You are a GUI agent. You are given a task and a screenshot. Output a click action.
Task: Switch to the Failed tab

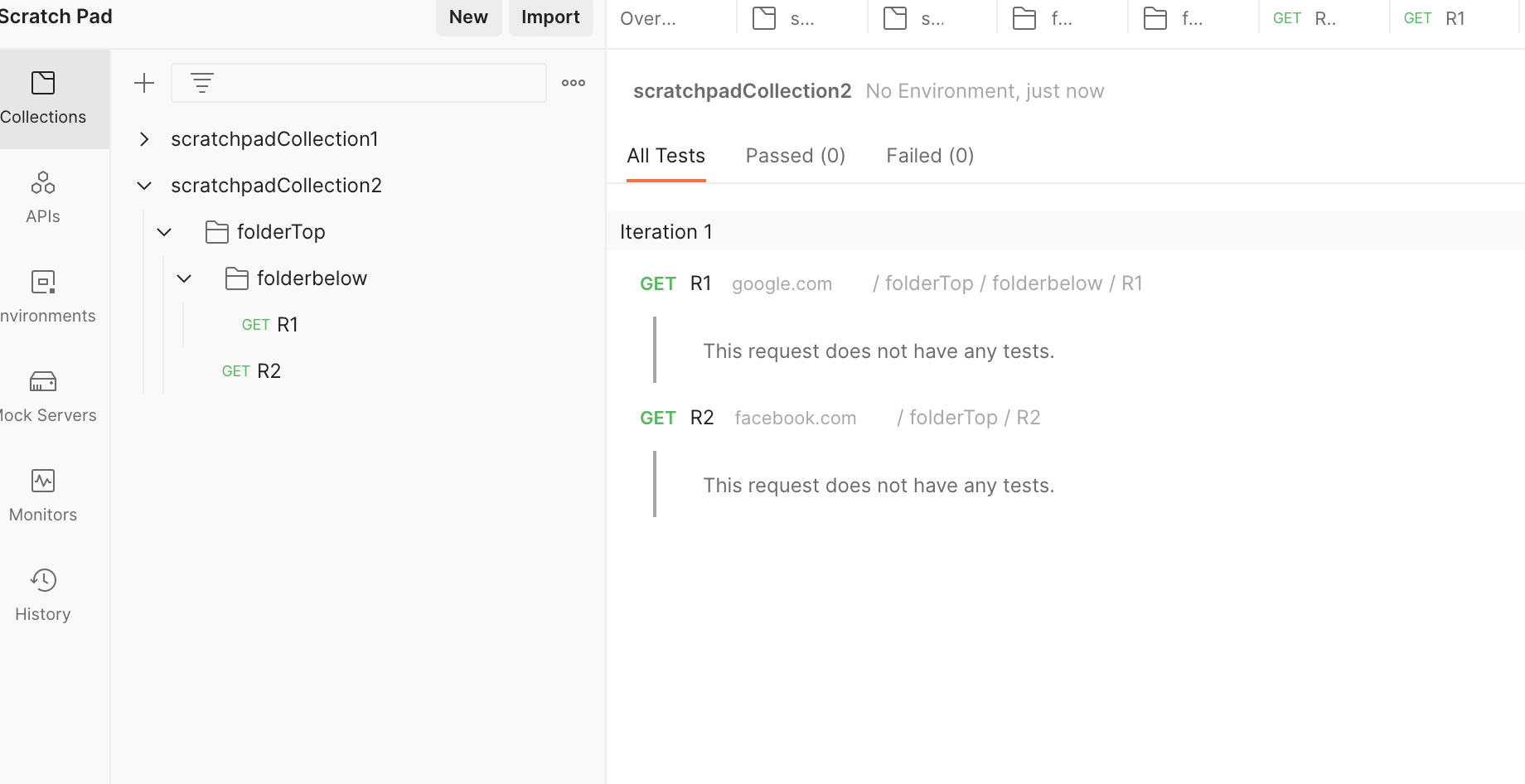(x=929, y=155)
